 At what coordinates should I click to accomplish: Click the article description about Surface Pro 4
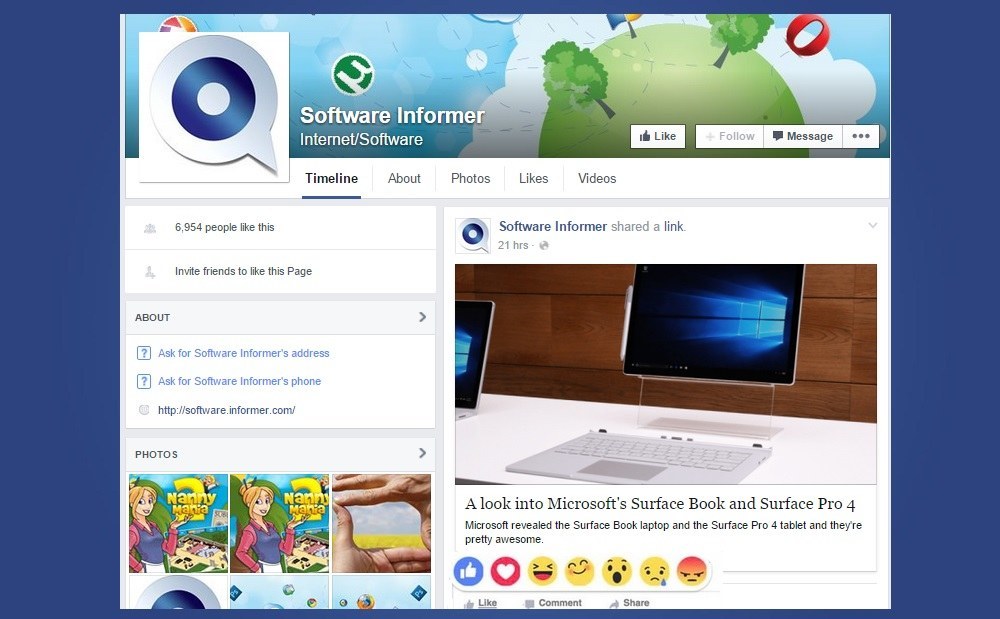(663, 532)
